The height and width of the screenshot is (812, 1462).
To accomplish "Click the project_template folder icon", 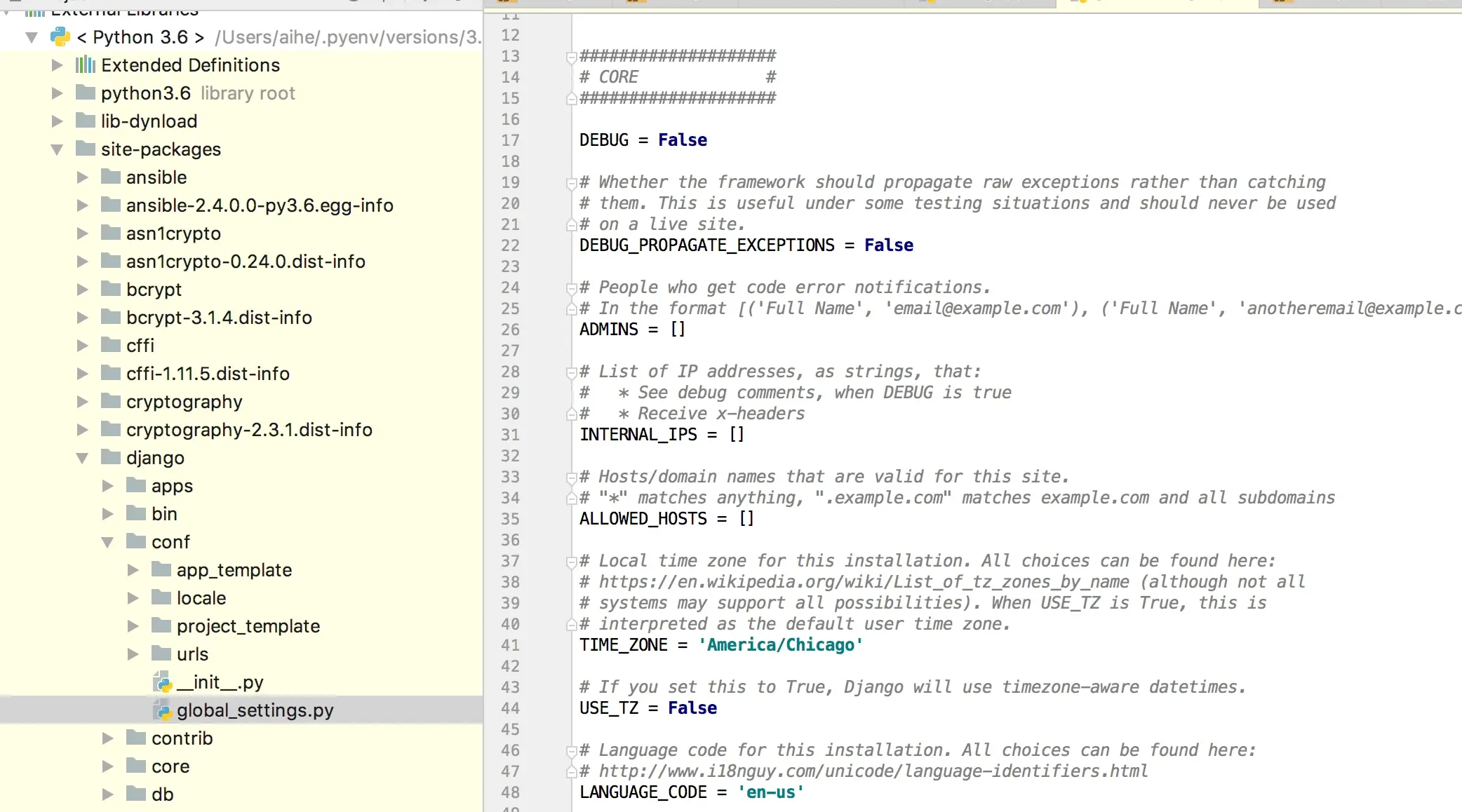I will (161, 625).
